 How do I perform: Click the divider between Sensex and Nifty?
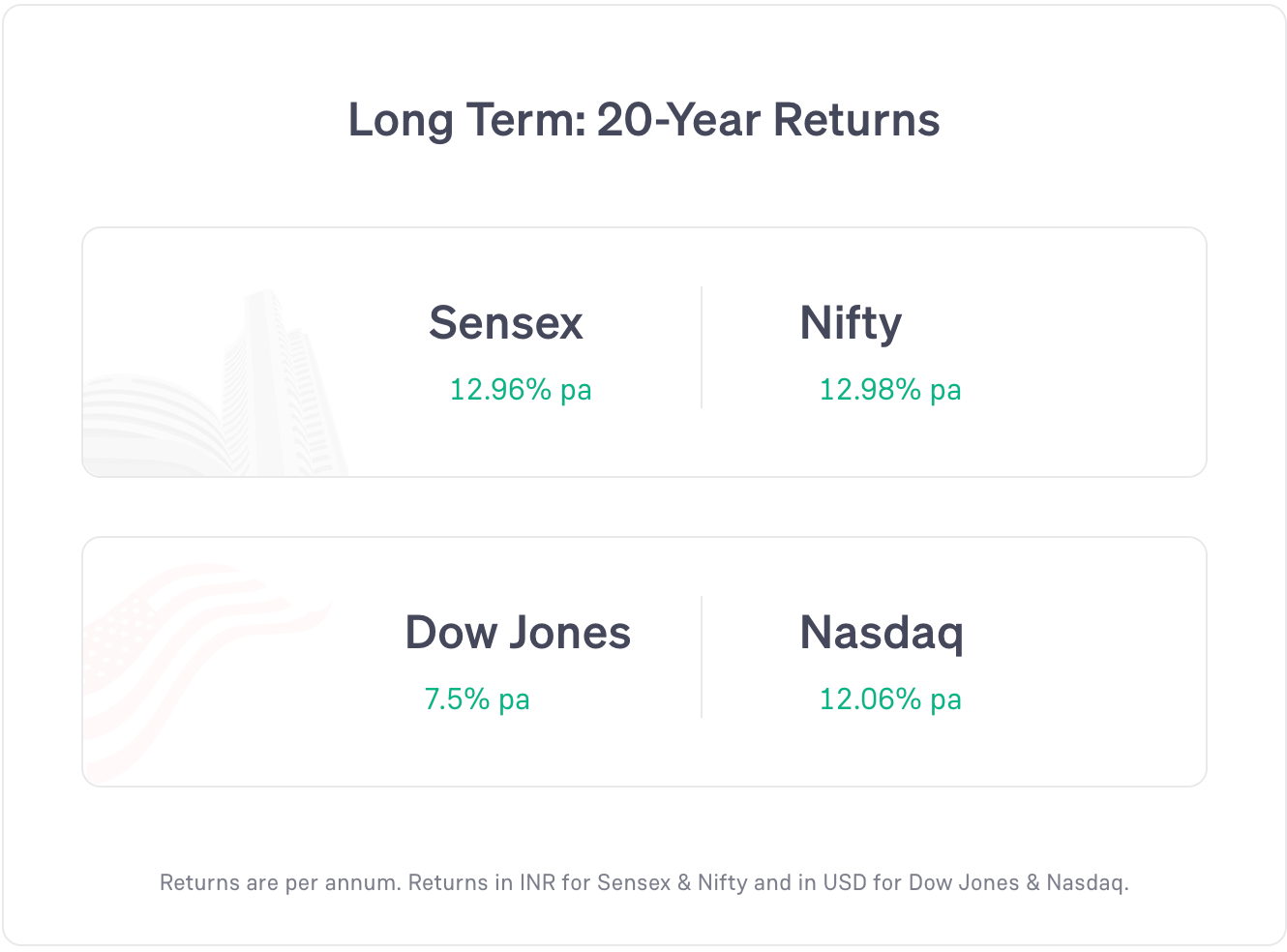click(x=702, y=347)
